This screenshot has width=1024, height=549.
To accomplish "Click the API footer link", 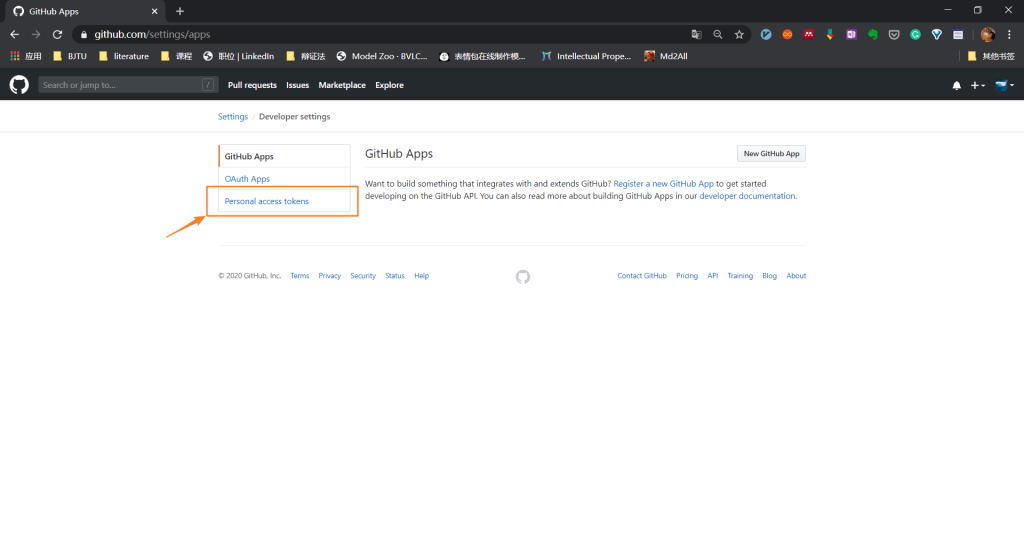I will pyautogui.click(x=712, y=275).
